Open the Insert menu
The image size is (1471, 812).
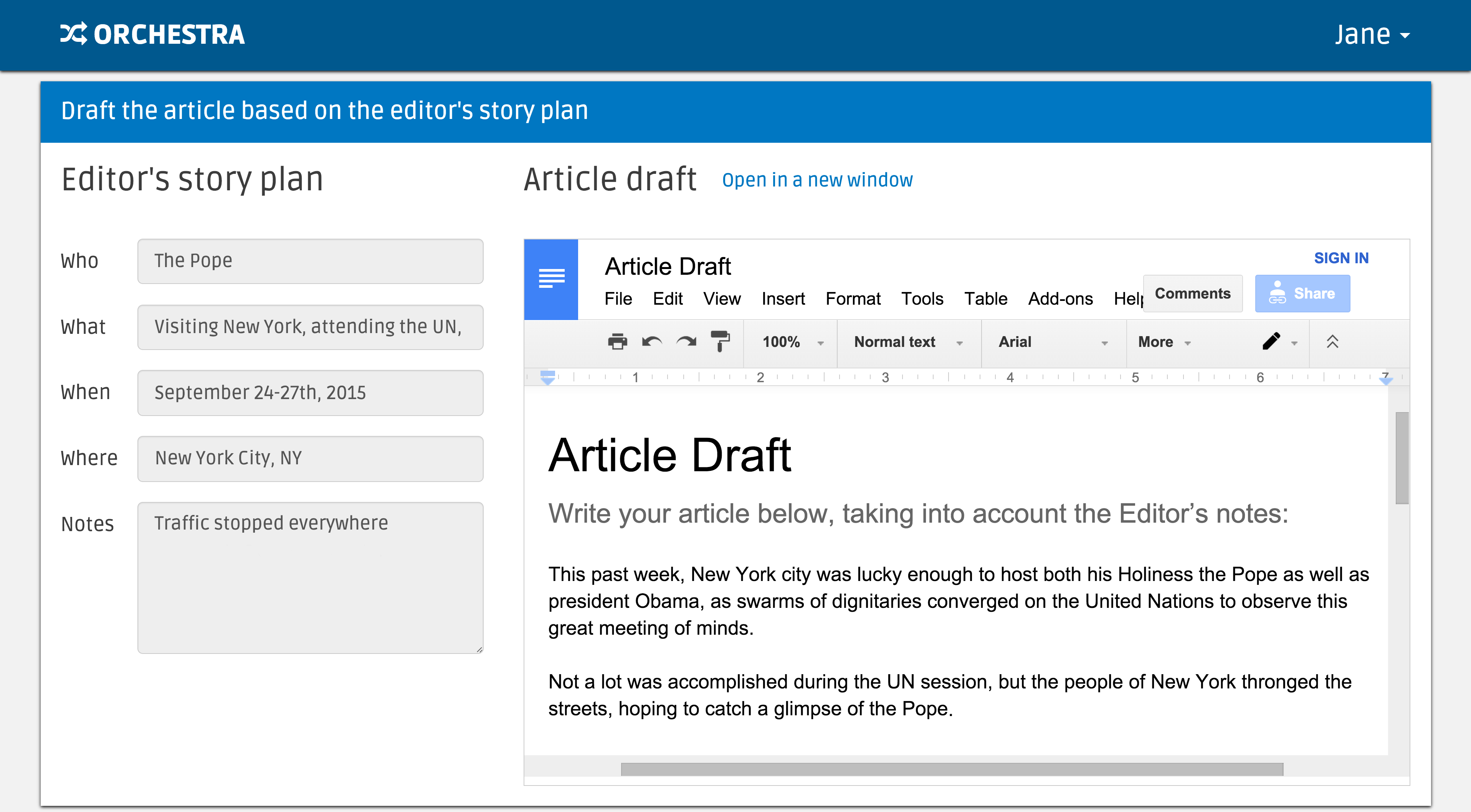click(x=783, y=299)
